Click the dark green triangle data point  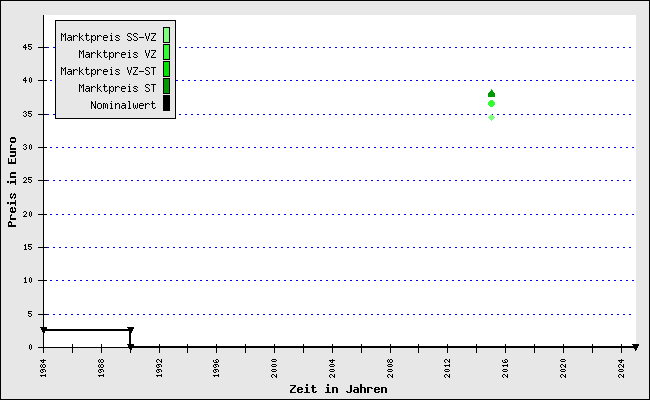tap(491, 94)
